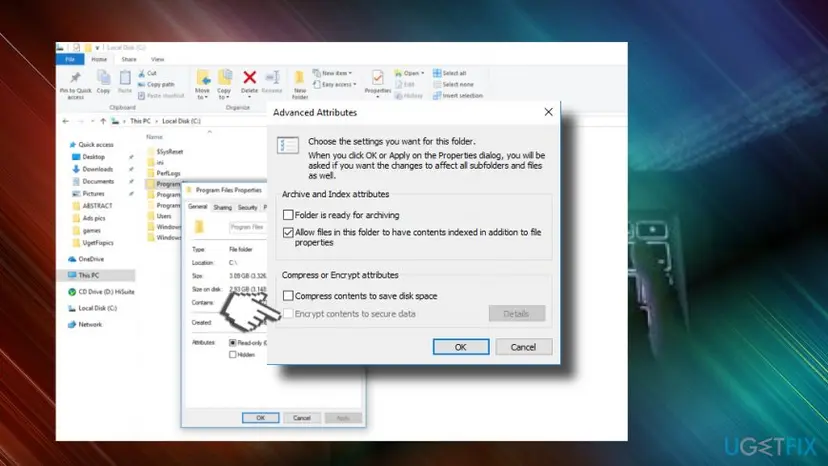
Task: Open the File tab
Action: tap(70, 59)
